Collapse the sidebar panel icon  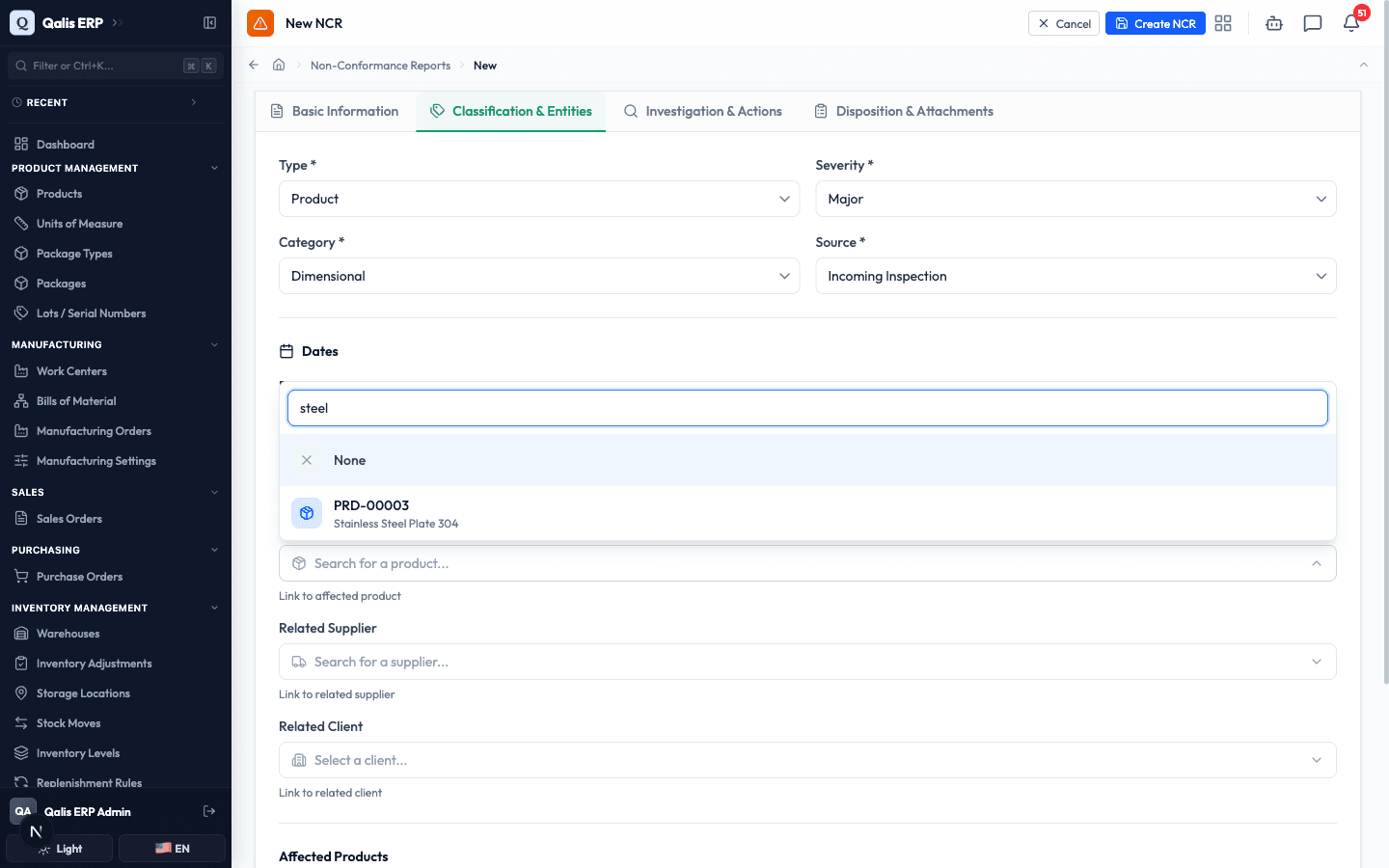click(x=209, y=23)
